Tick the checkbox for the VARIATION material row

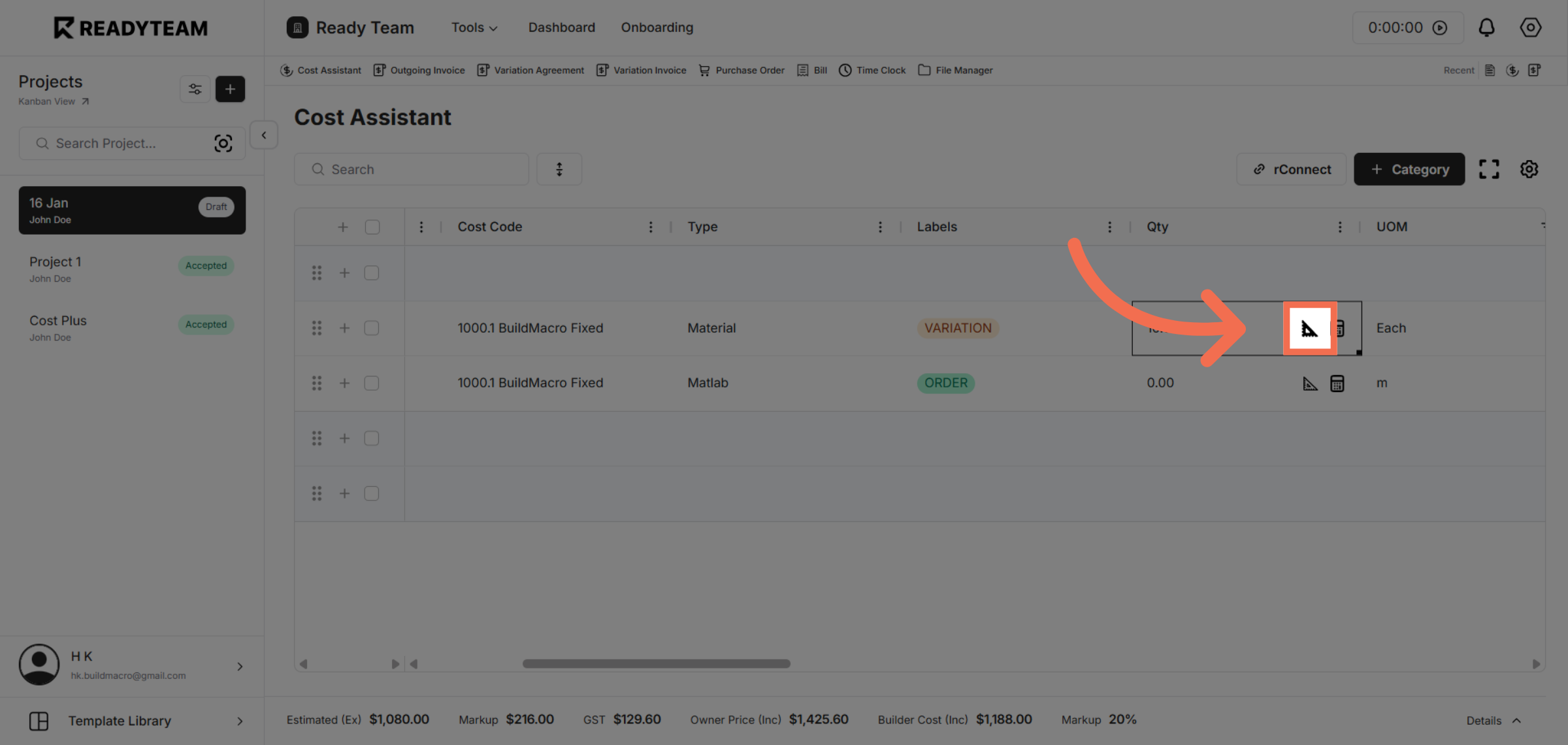(x=371, y=328)
